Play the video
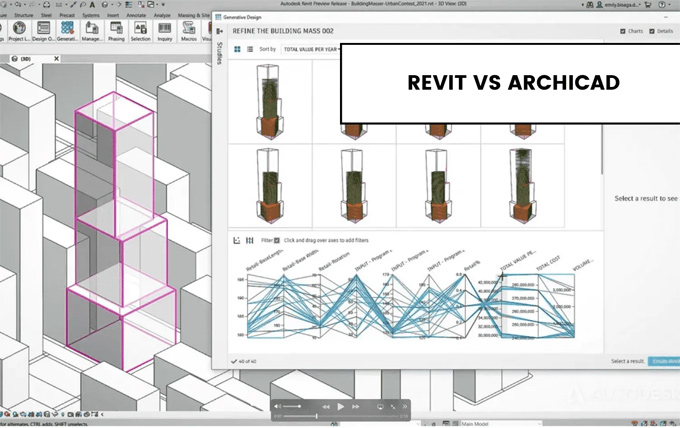 [x=340, y=406]
